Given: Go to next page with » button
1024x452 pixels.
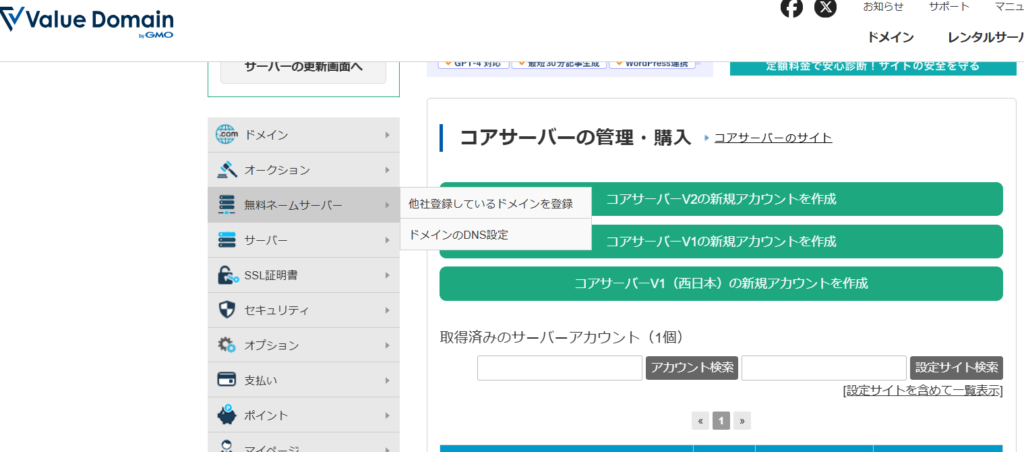Looking at the screenshot, I should (x=742, y=421).
